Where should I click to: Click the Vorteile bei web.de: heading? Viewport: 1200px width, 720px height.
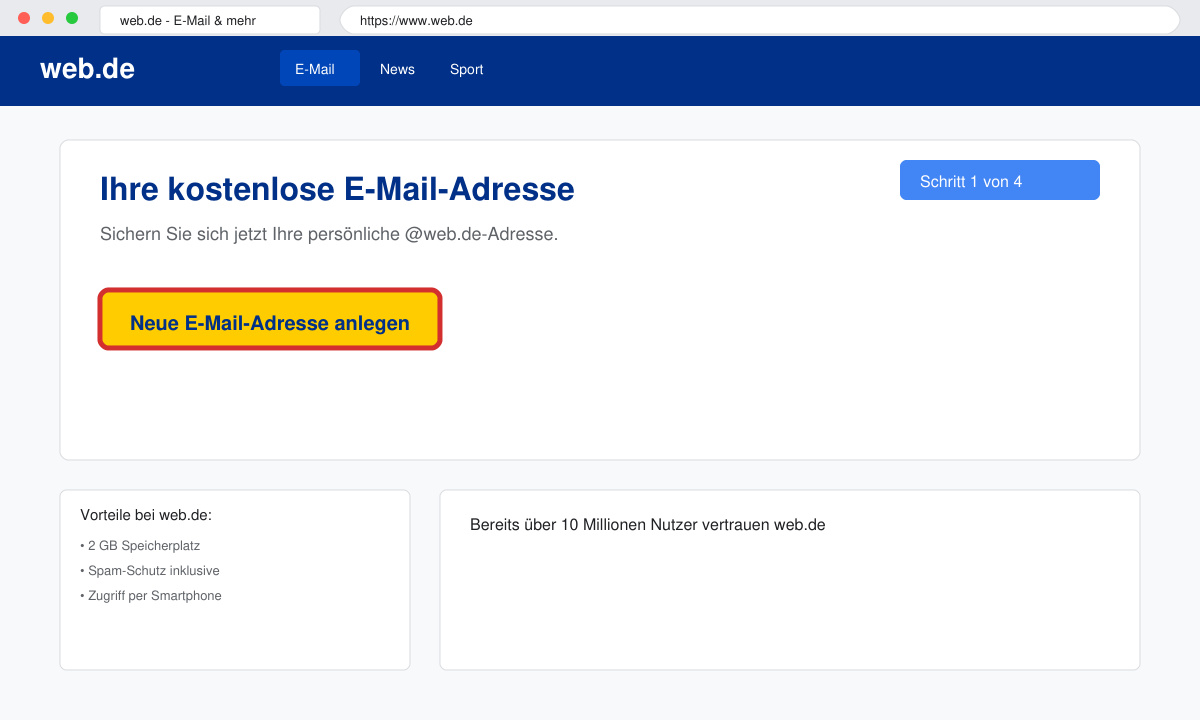click(146, 515)
